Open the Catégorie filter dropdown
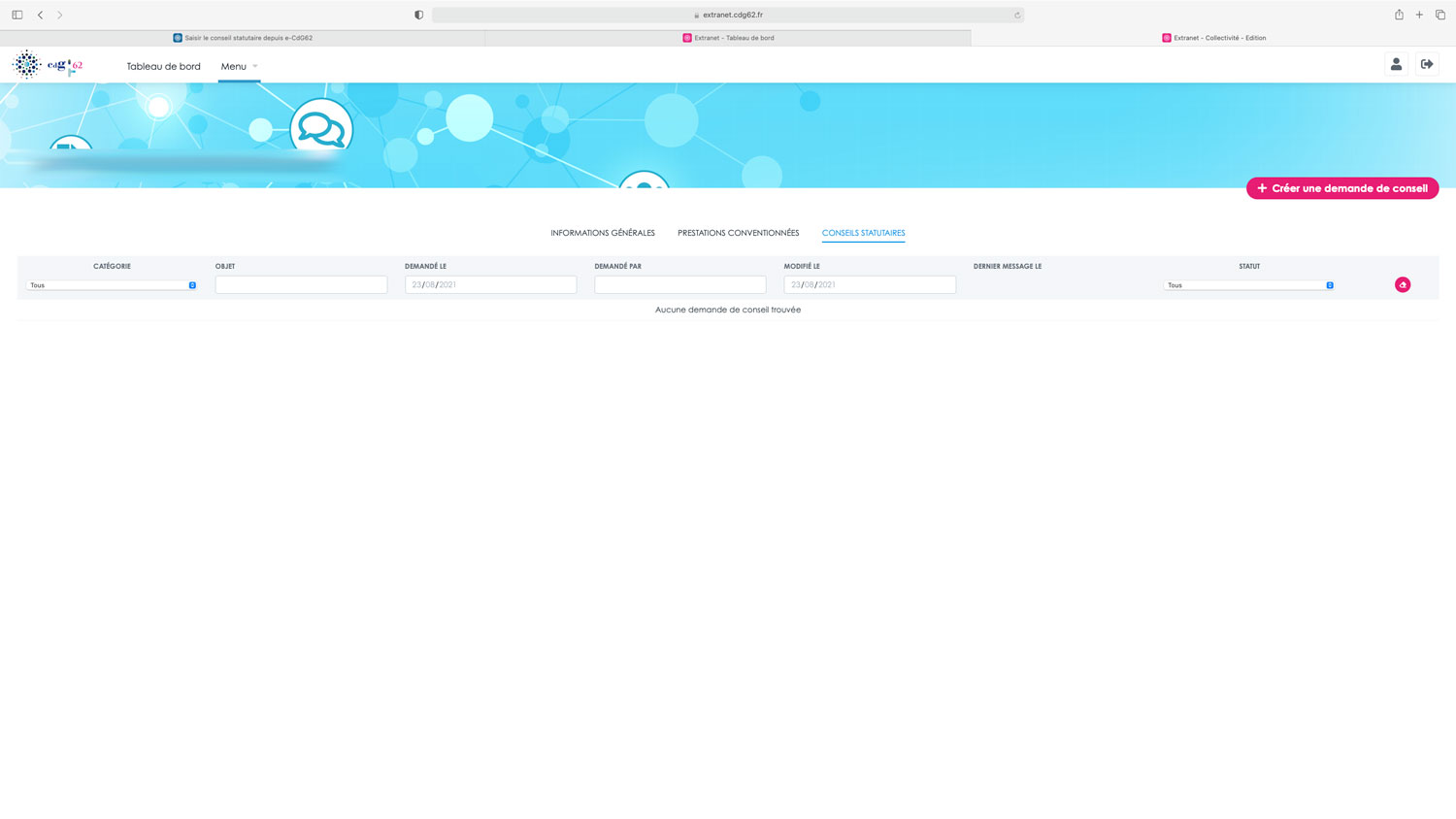The image size is (1456, 819). point(112,285)
